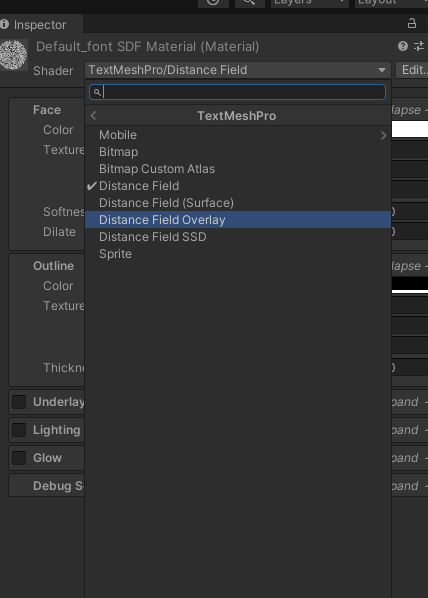Screen dimensions: 428x598
Task: Switch to the Inspector tab
Action: coord(40,24)
